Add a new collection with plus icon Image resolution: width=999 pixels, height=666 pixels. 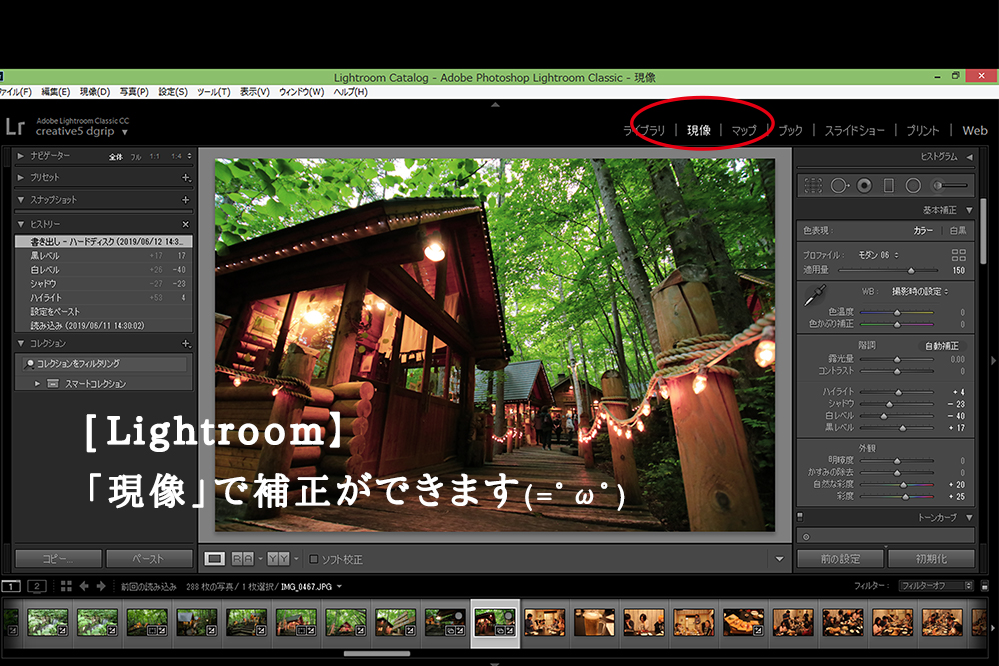(x=186, y=344)
